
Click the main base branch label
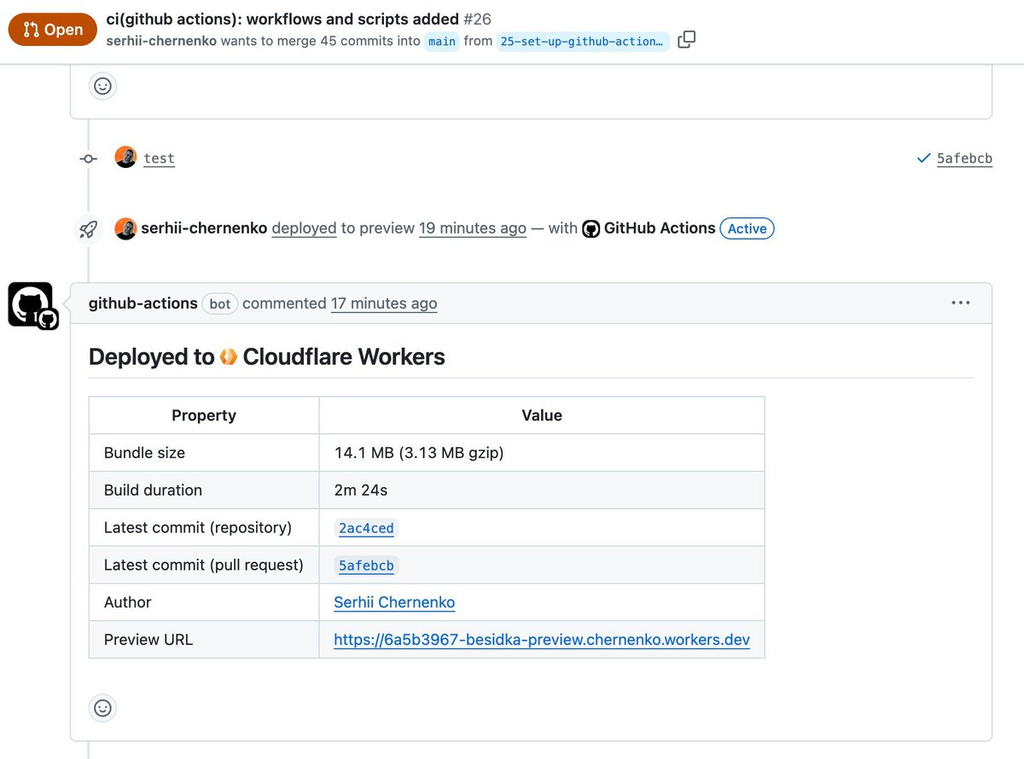(442, 41)
